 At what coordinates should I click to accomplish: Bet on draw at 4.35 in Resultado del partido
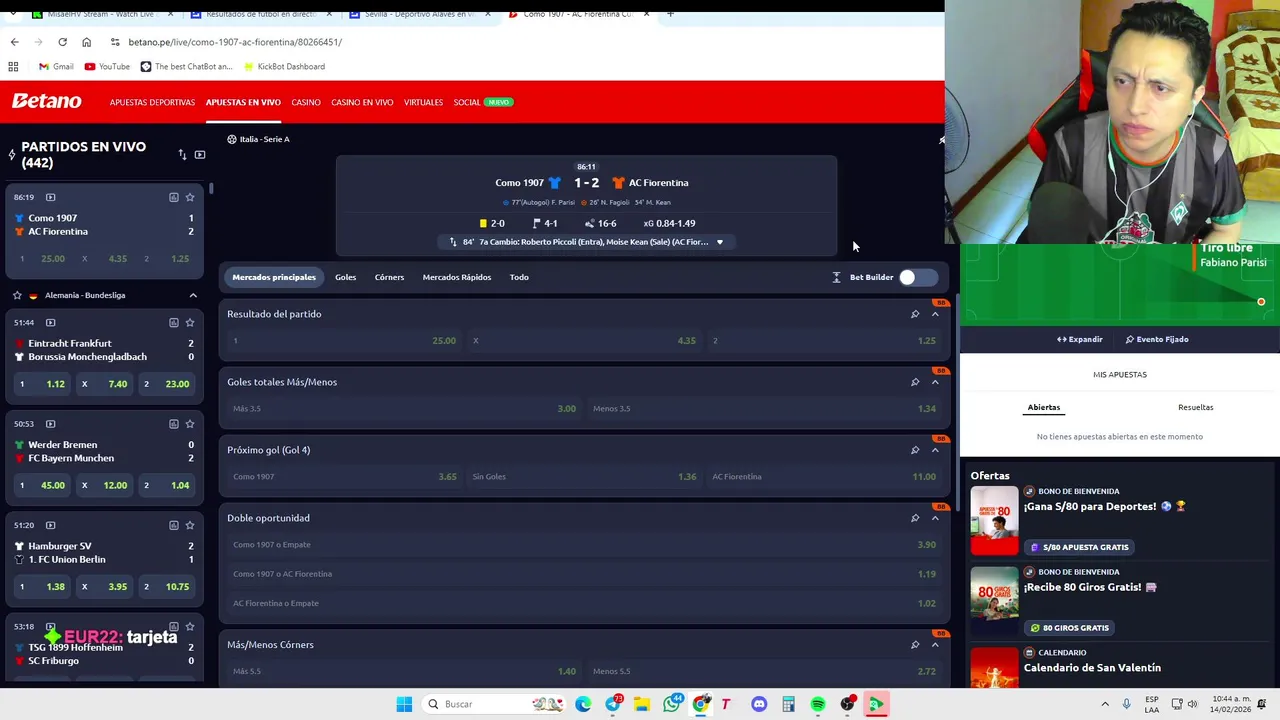click(583, 340)
